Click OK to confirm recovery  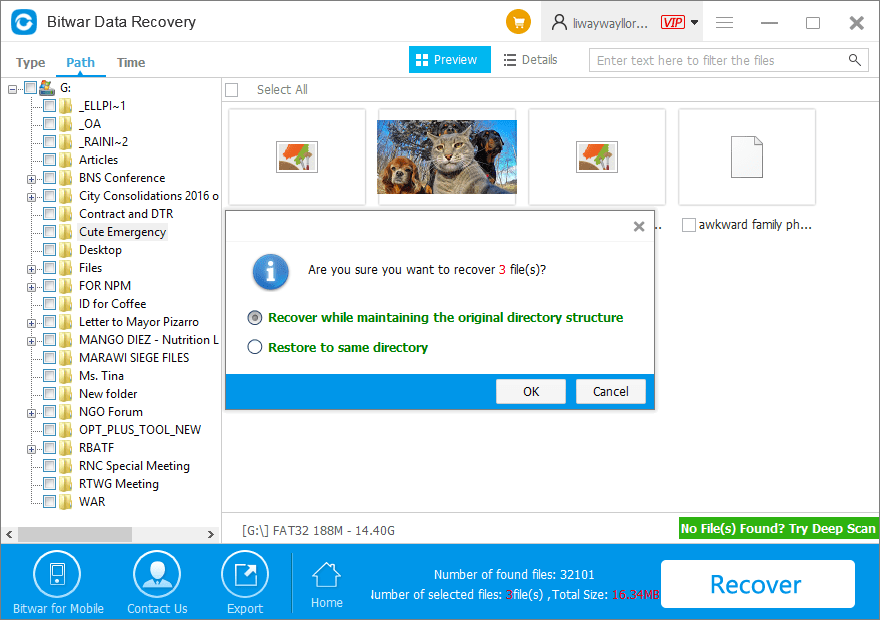click(531, 391)
